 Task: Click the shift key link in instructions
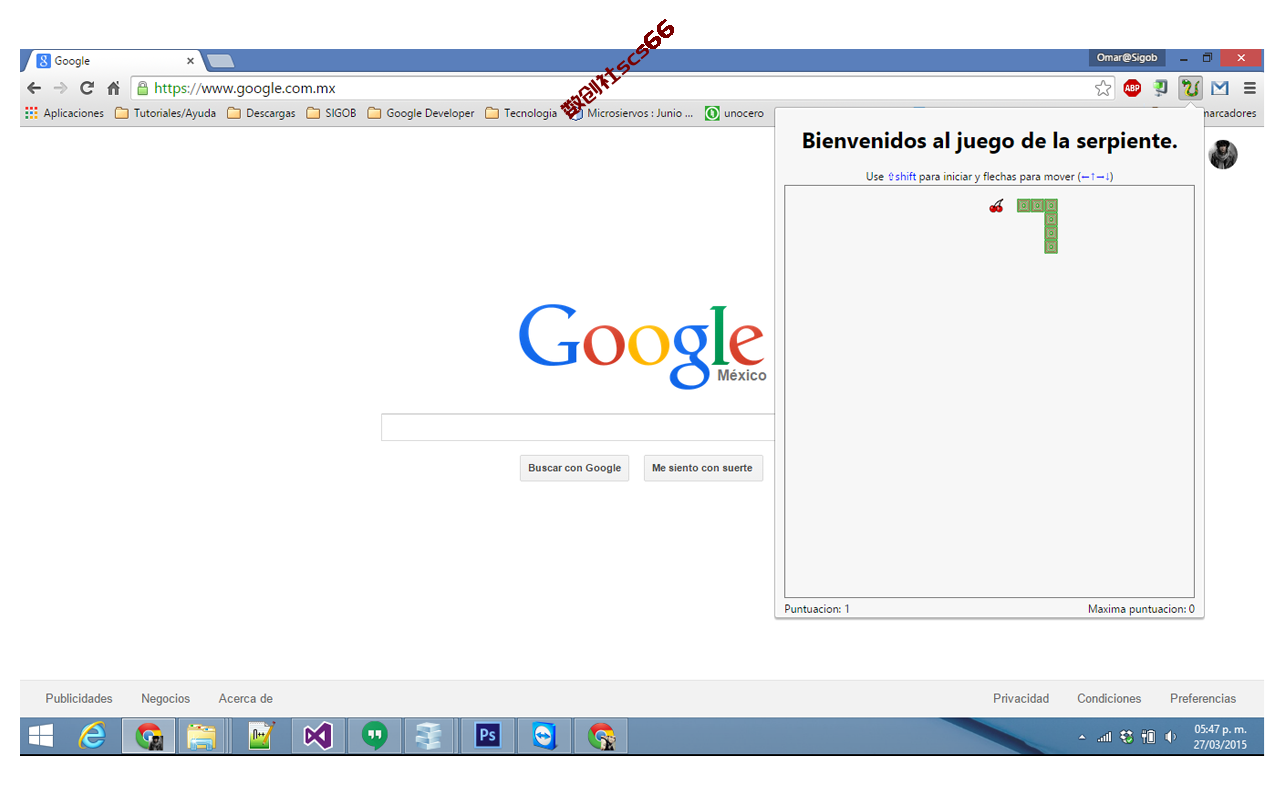click(902, 177)
